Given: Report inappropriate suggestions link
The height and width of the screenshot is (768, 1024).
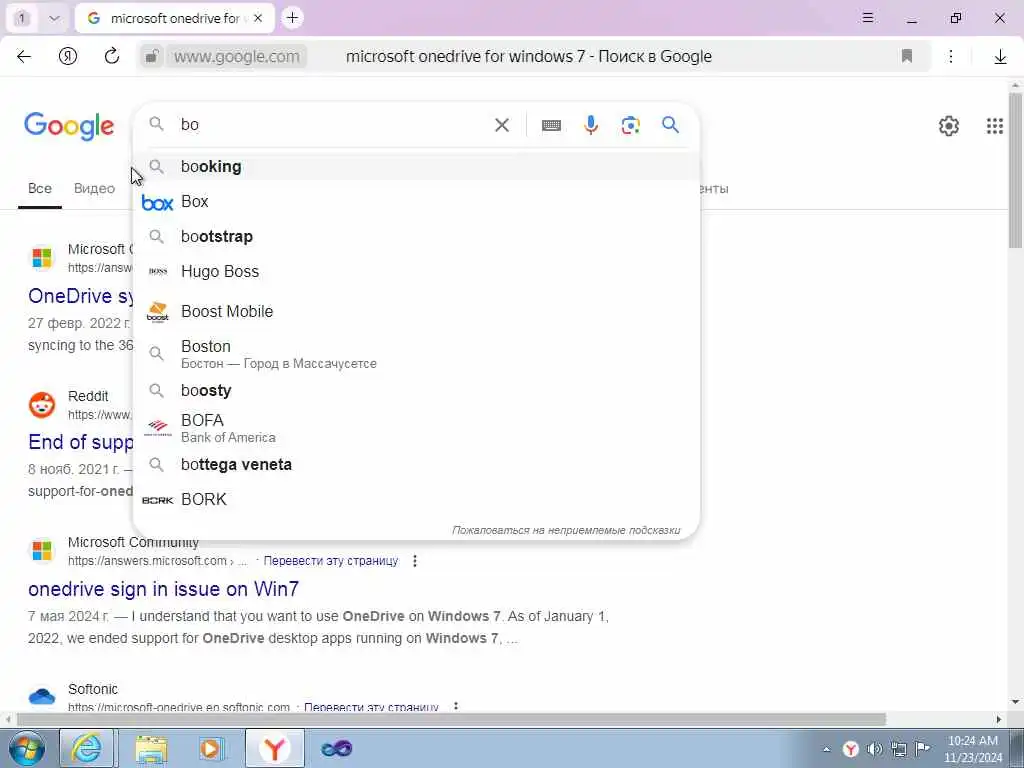Looking at the screenshot, I should (566, 530).
